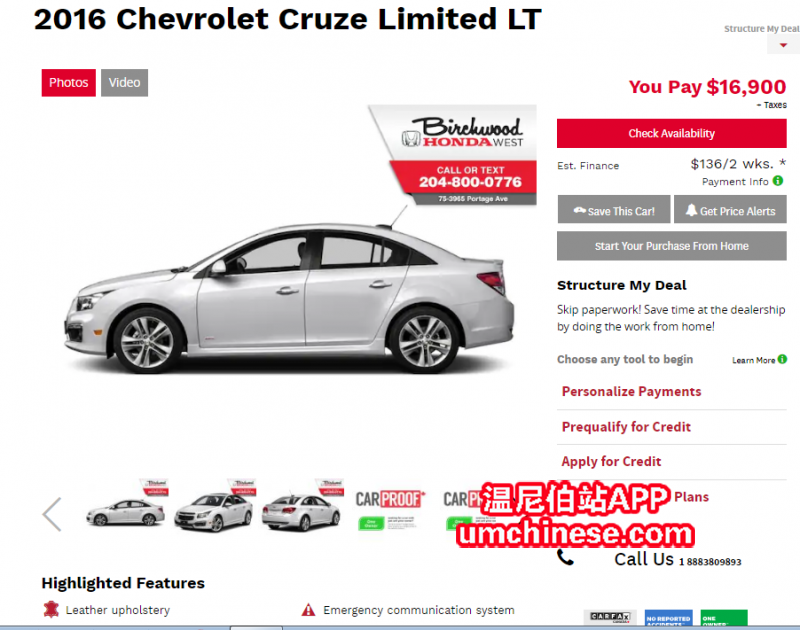800x630 pixels.
Task: Click Start Your Purchase From Home
Action: coord(671,246)
